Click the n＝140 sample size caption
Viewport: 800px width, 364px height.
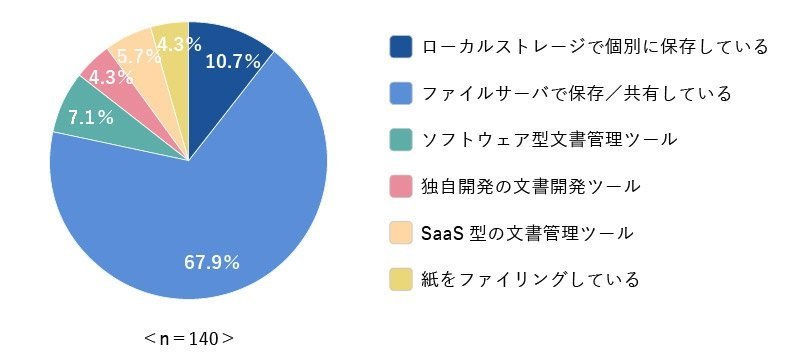[x=189, y=338]
